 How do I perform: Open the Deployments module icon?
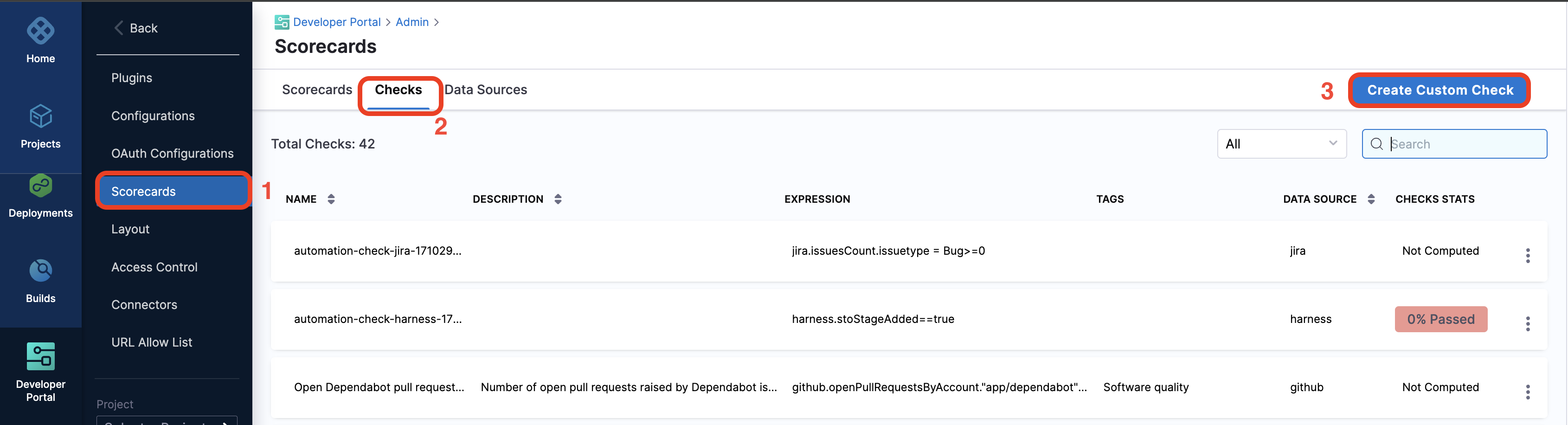click(40, 187)
